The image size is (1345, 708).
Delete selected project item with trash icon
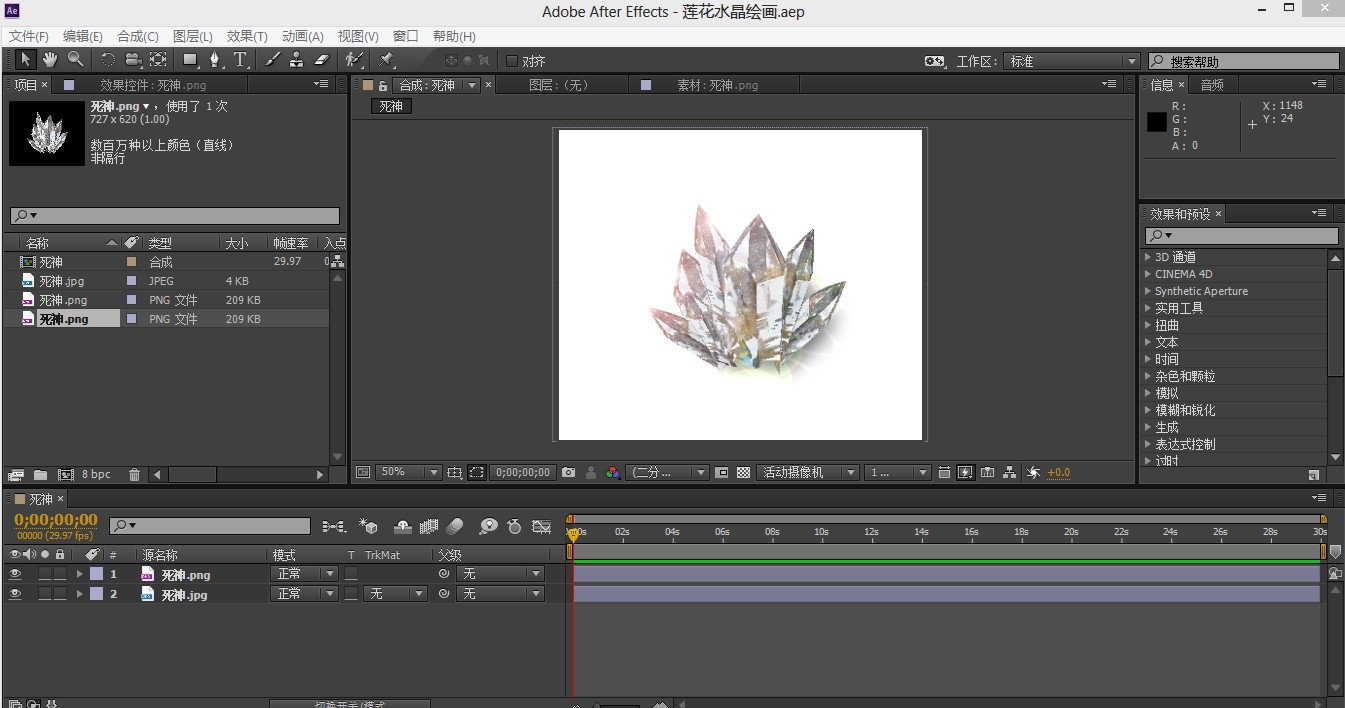point(135,475)
